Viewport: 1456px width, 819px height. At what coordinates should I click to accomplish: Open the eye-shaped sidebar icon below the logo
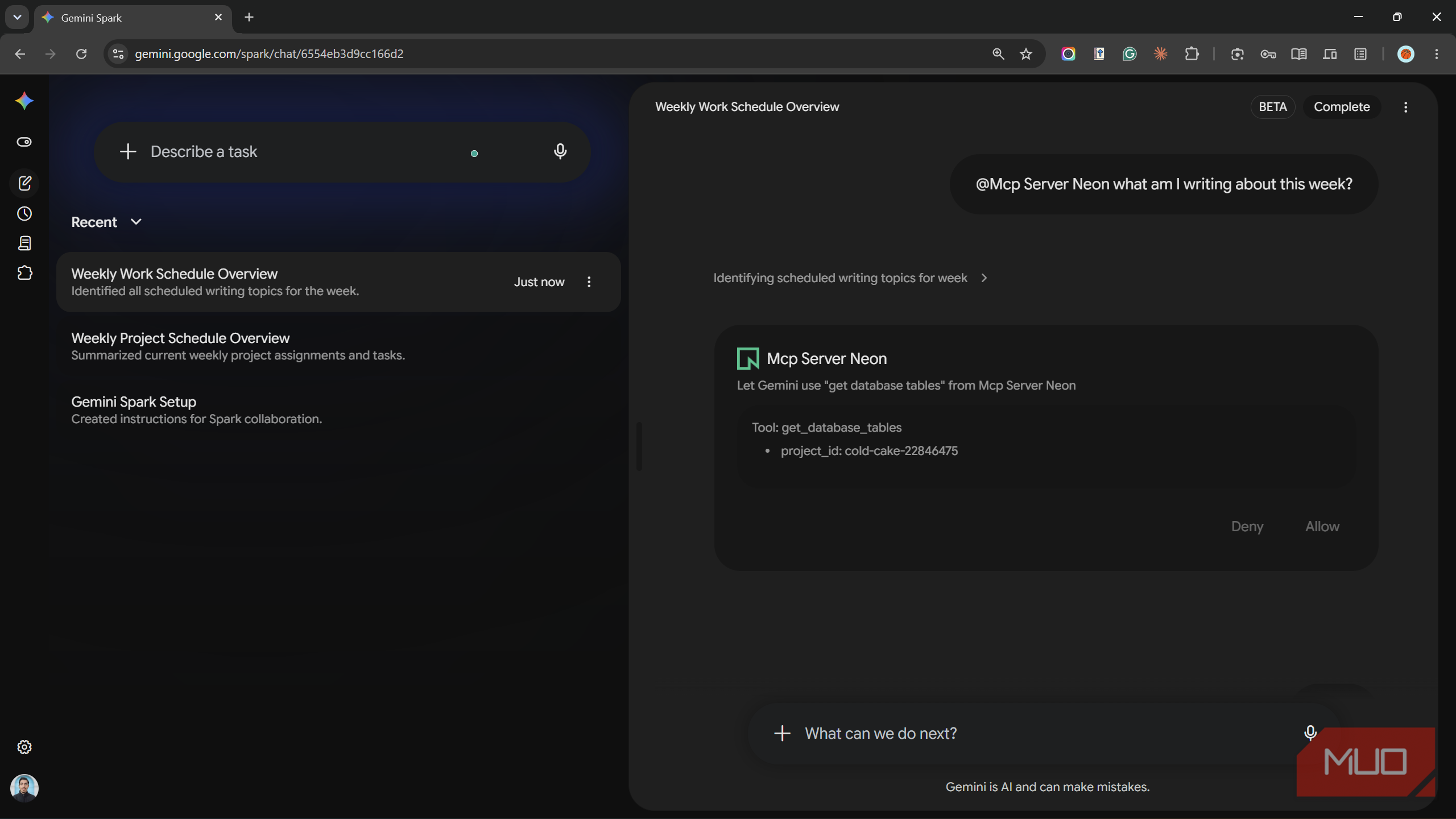point(24,142)
